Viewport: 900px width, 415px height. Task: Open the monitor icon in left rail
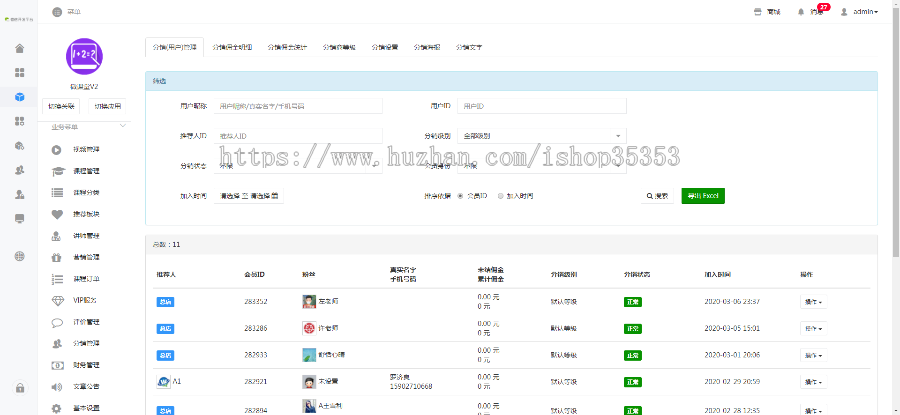tap(20, 218)
